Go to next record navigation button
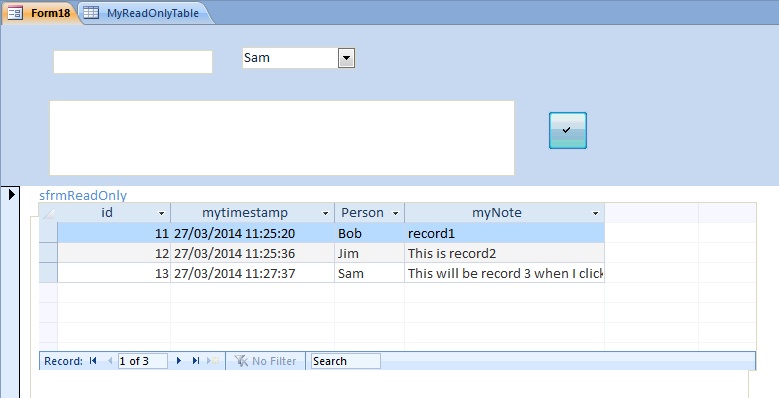Screen dimensions: 779x398 [x=179, y=361]
